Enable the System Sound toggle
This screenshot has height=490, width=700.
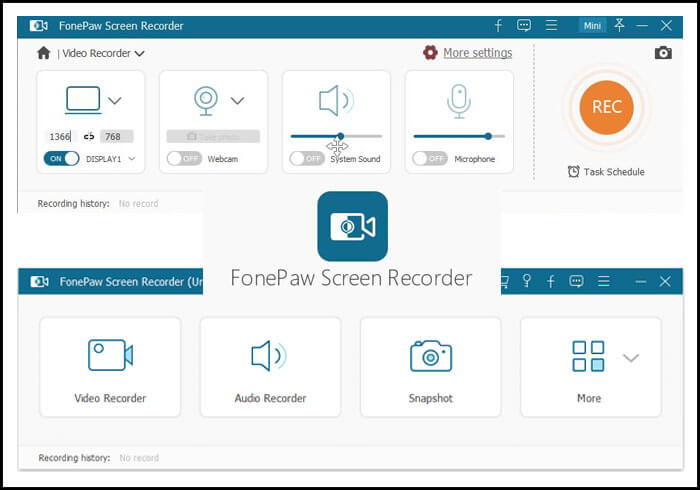pos(307,158)
